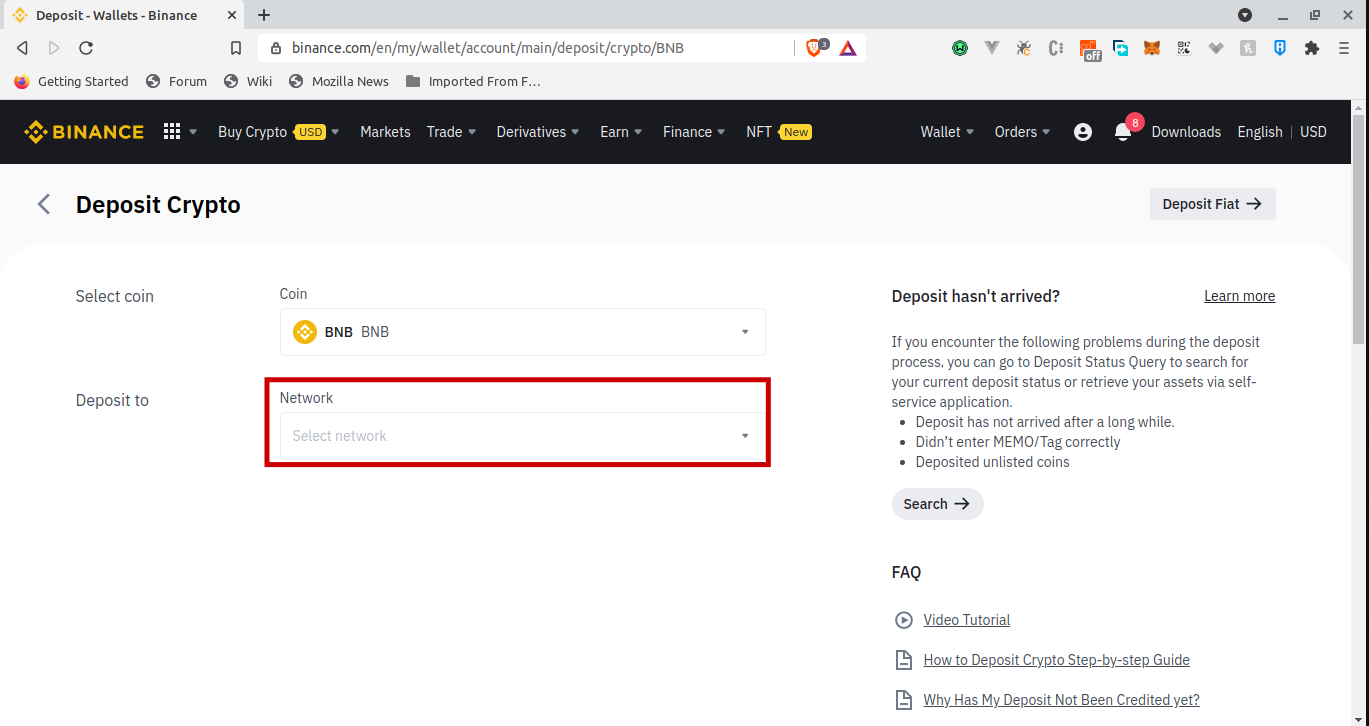Go back using the Deposit Crypto arrow

[44, 205]
